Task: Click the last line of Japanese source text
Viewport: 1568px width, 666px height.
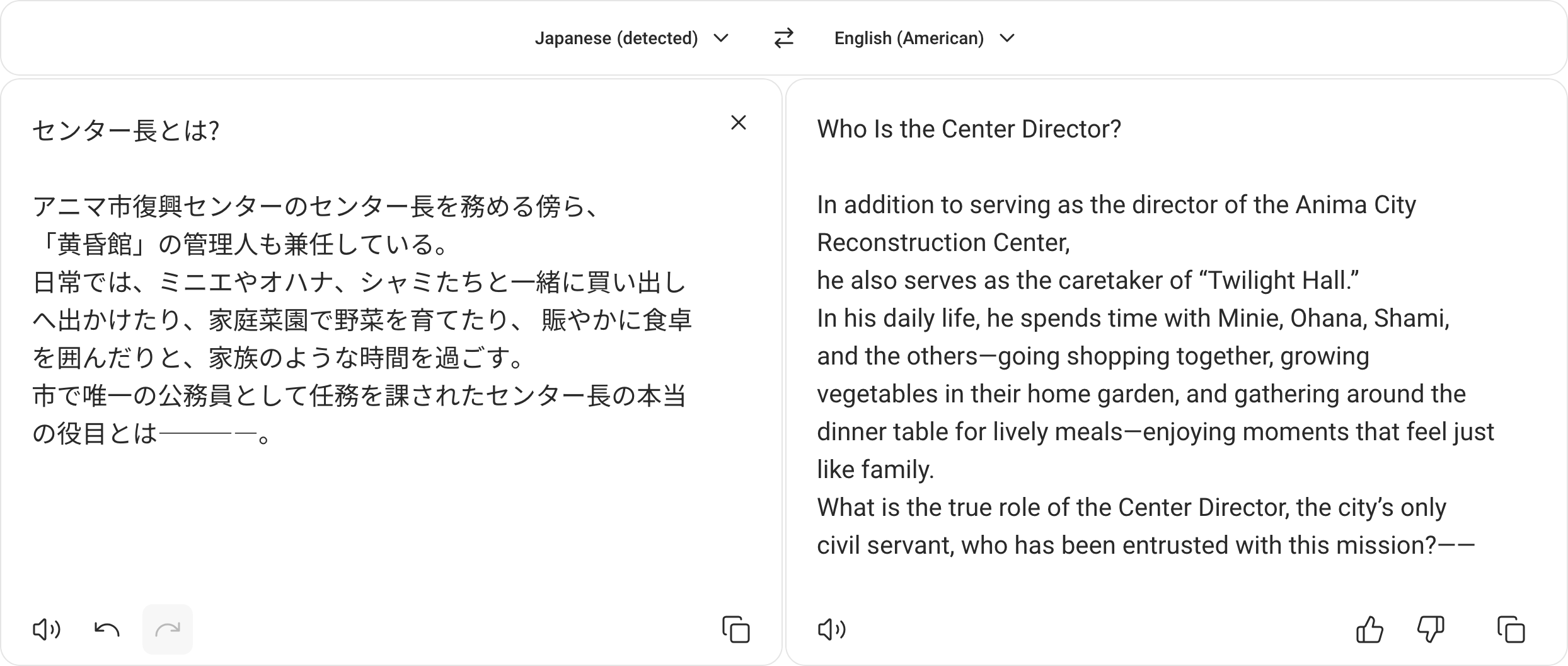Action: pos(152,434)
